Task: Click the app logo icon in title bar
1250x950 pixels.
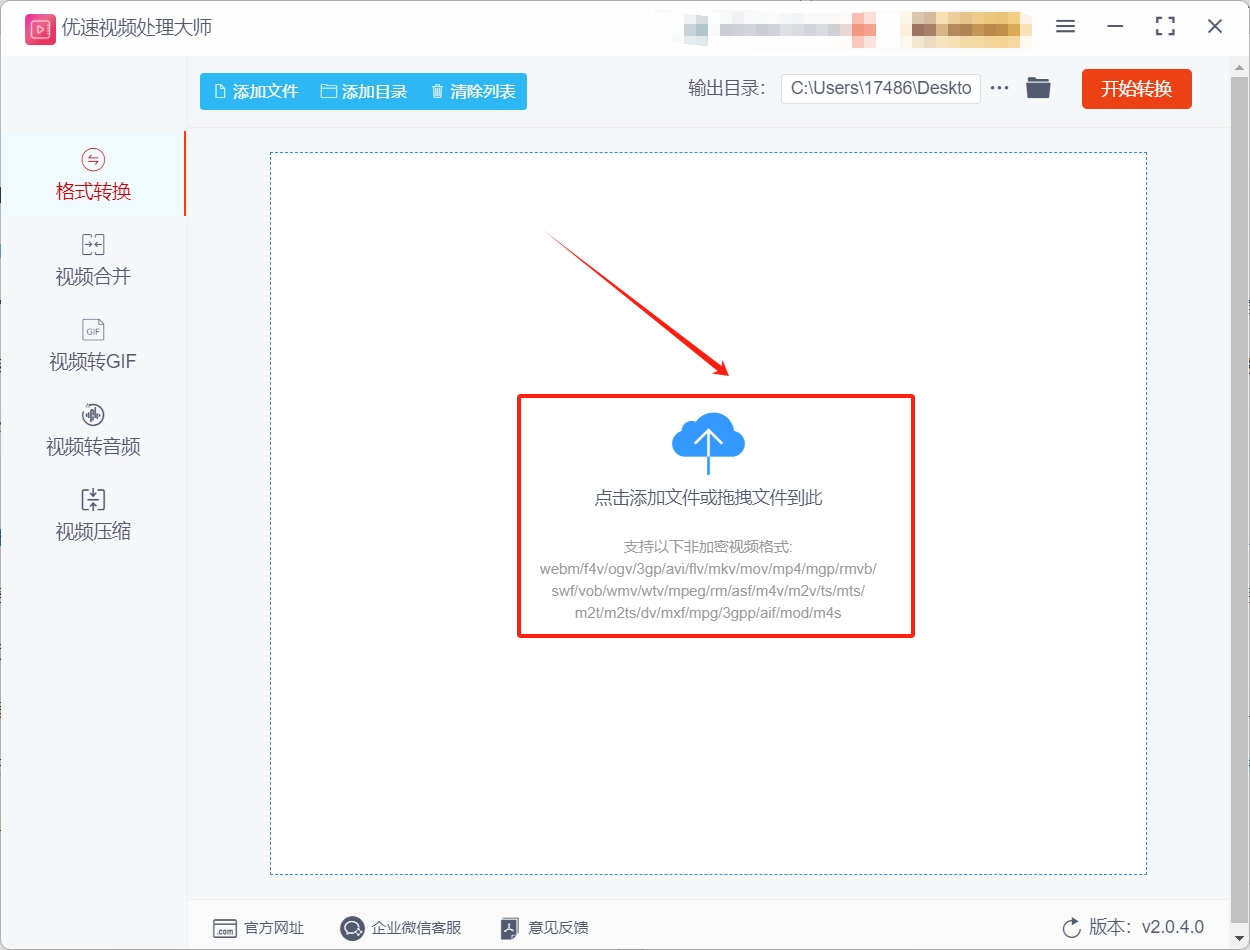Action: click(39, 28)
